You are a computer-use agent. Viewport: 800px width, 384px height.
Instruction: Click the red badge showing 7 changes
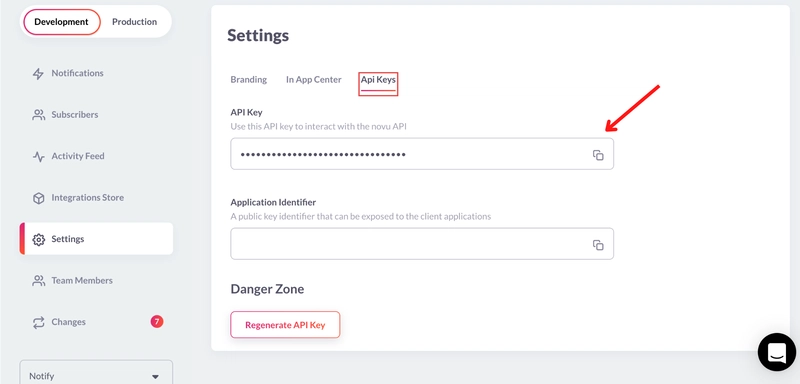click(157, 321)
